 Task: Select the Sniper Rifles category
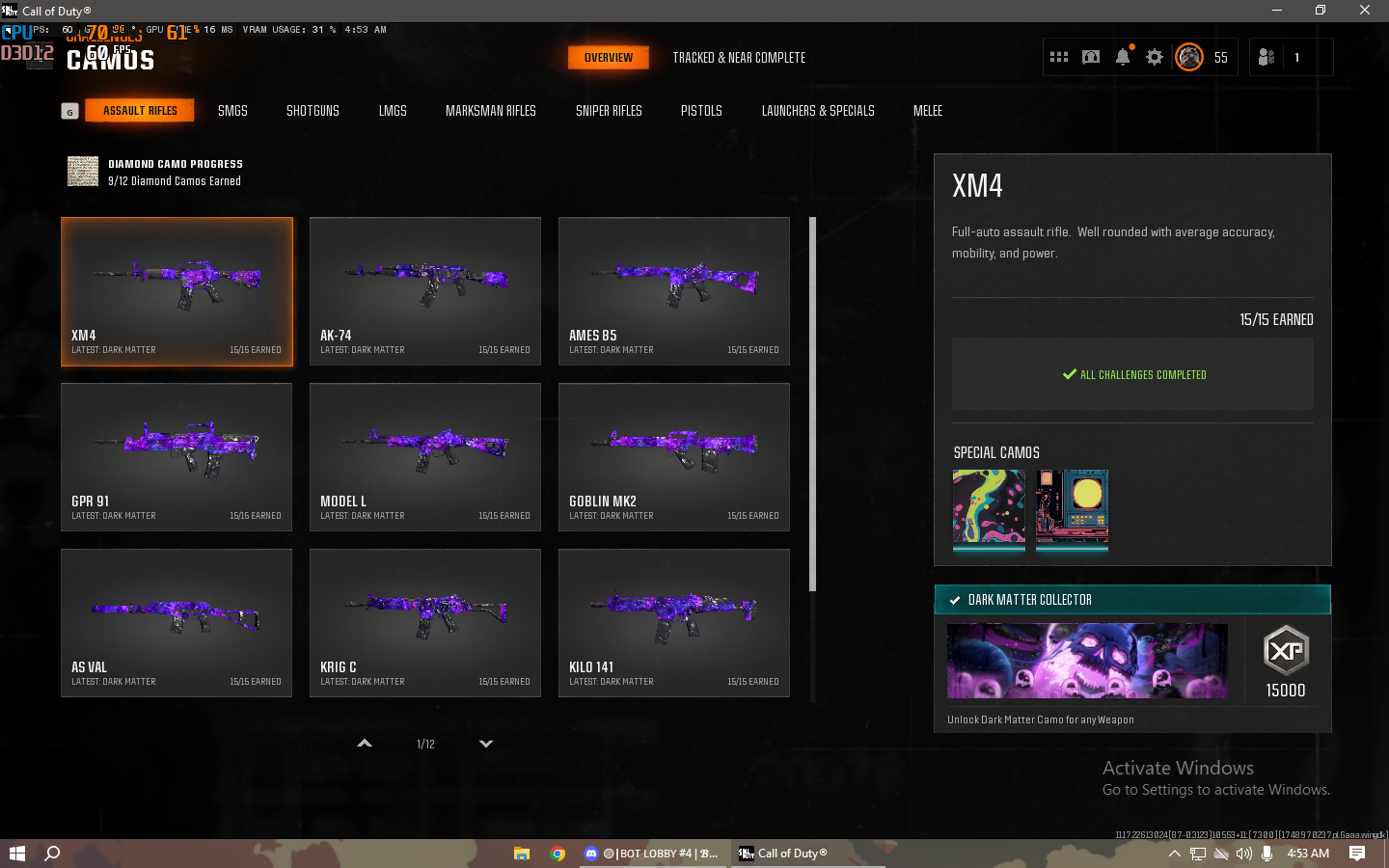[x=609, y=111]
